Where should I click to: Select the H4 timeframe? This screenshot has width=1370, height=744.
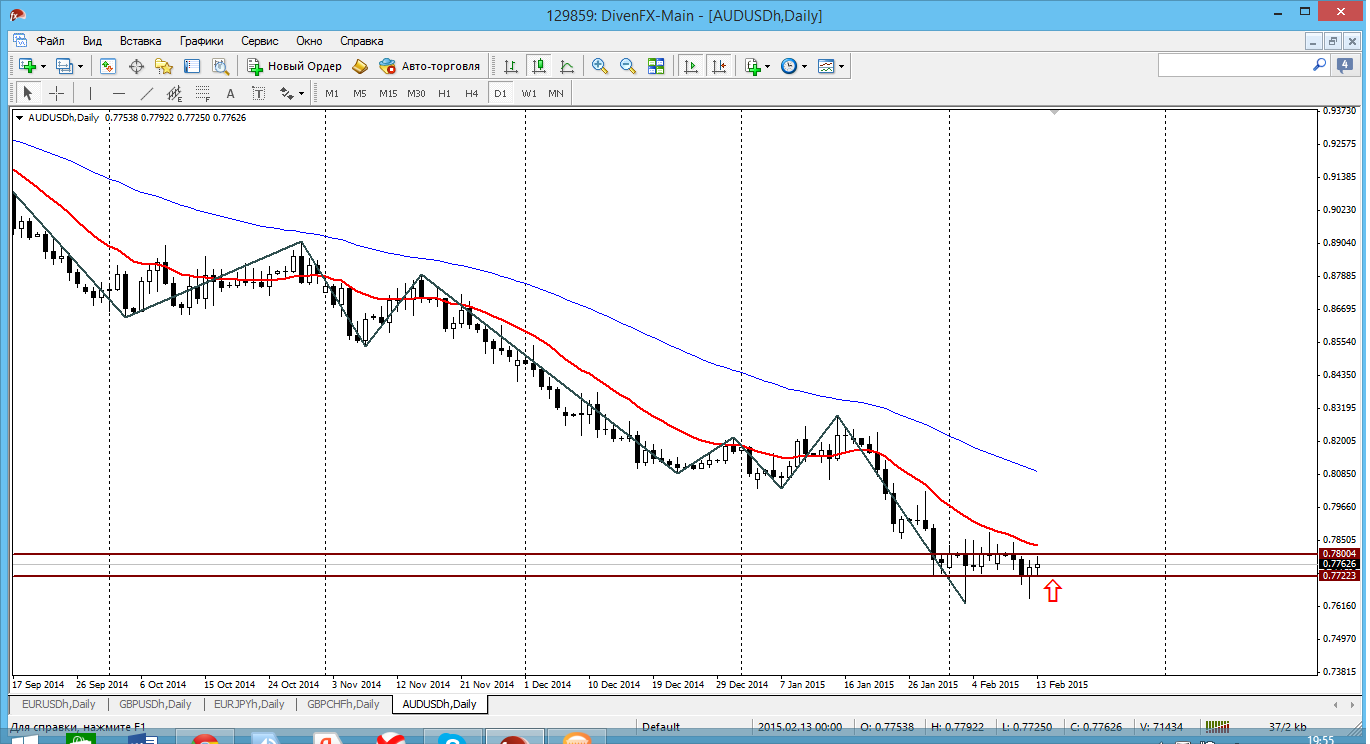[472, 93]
